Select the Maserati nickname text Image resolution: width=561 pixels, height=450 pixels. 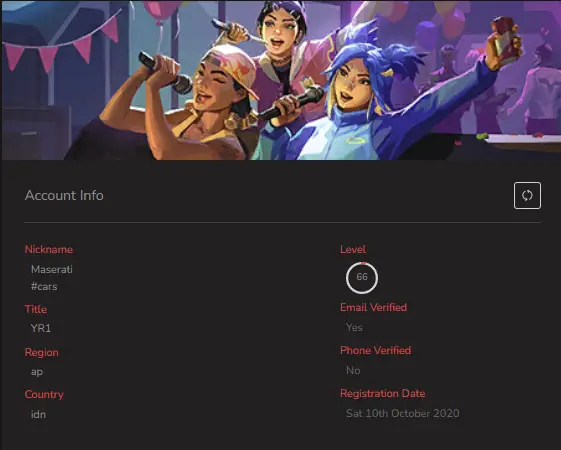coord(52,269)
